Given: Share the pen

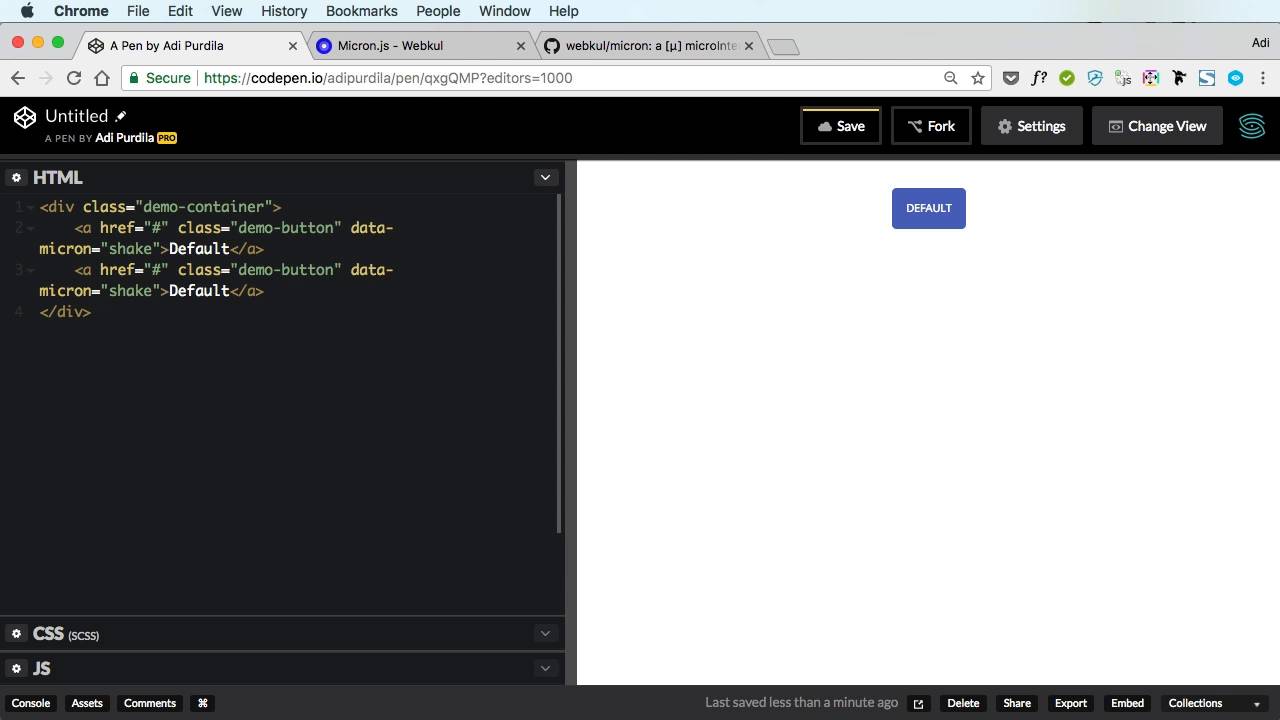Looking at the screenshot, I should coord(1017,703).
